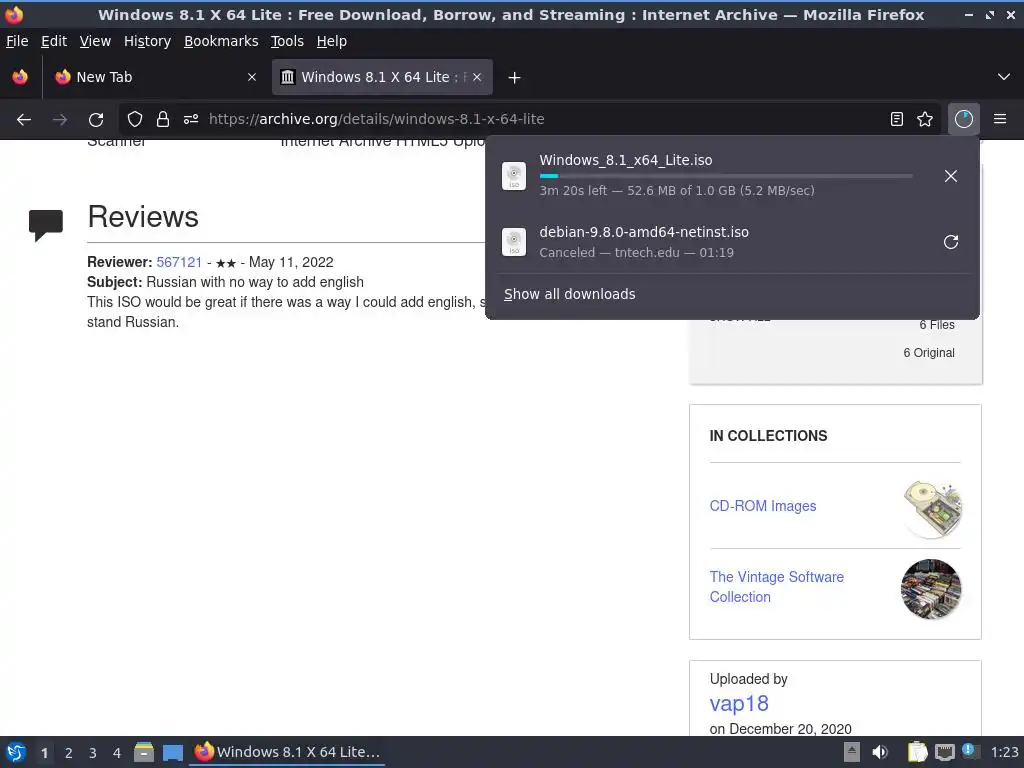Reload the current page
Screen dimensions: 1024x768
(96, 119)
